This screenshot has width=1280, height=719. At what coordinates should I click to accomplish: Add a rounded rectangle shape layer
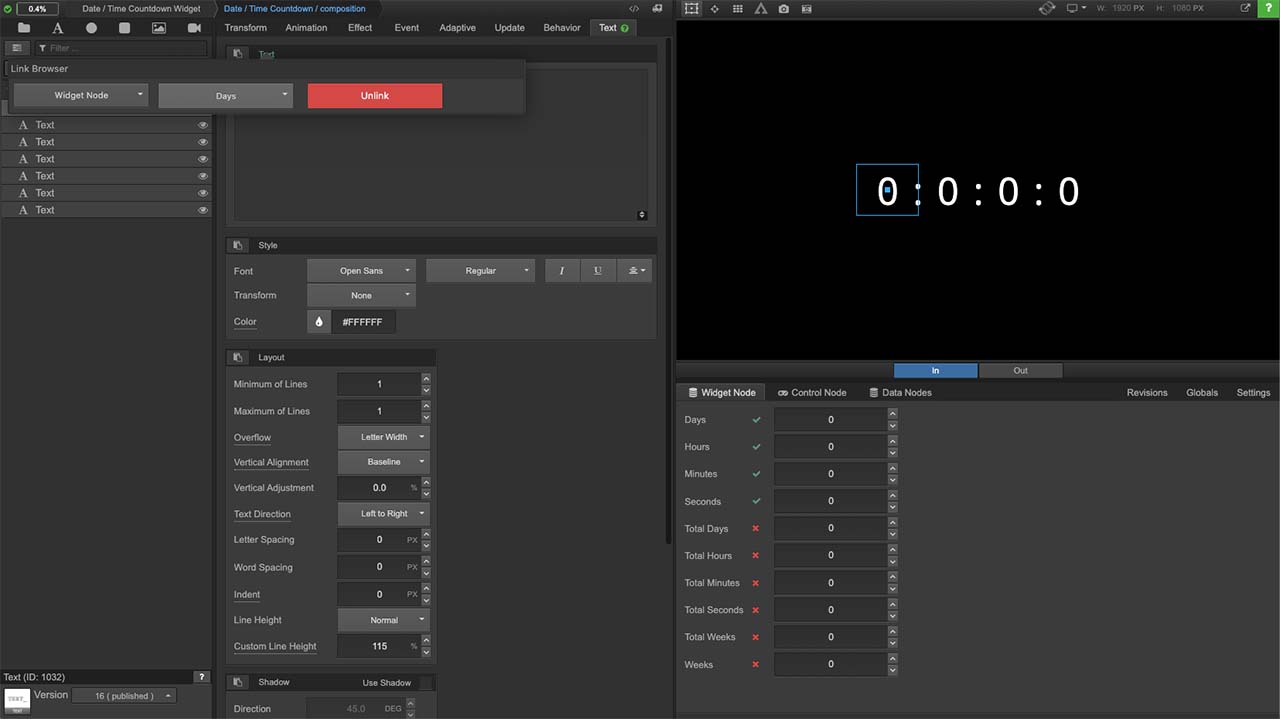point(125,28)
